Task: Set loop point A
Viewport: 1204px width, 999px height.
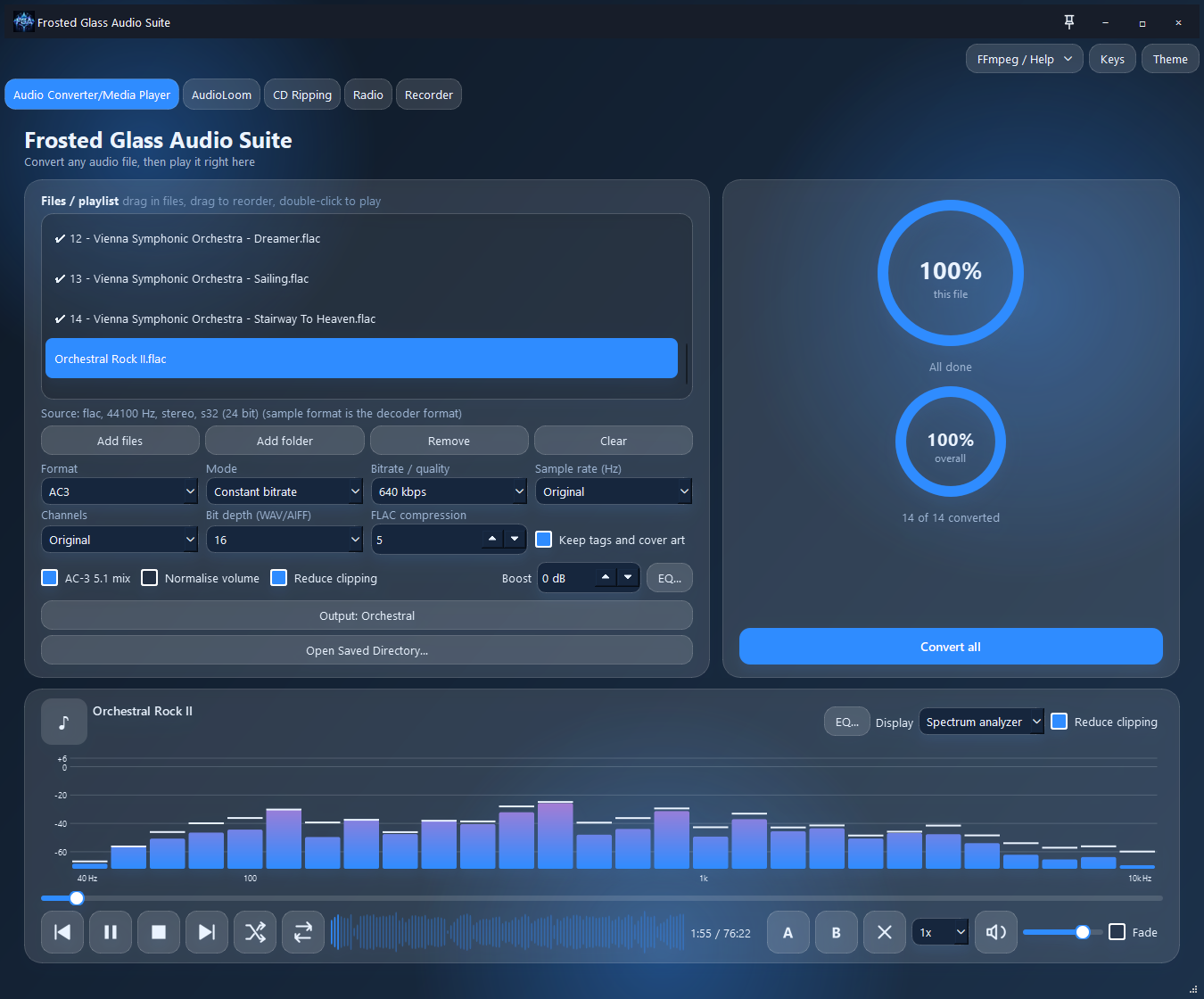Action: tap(788, 932)
